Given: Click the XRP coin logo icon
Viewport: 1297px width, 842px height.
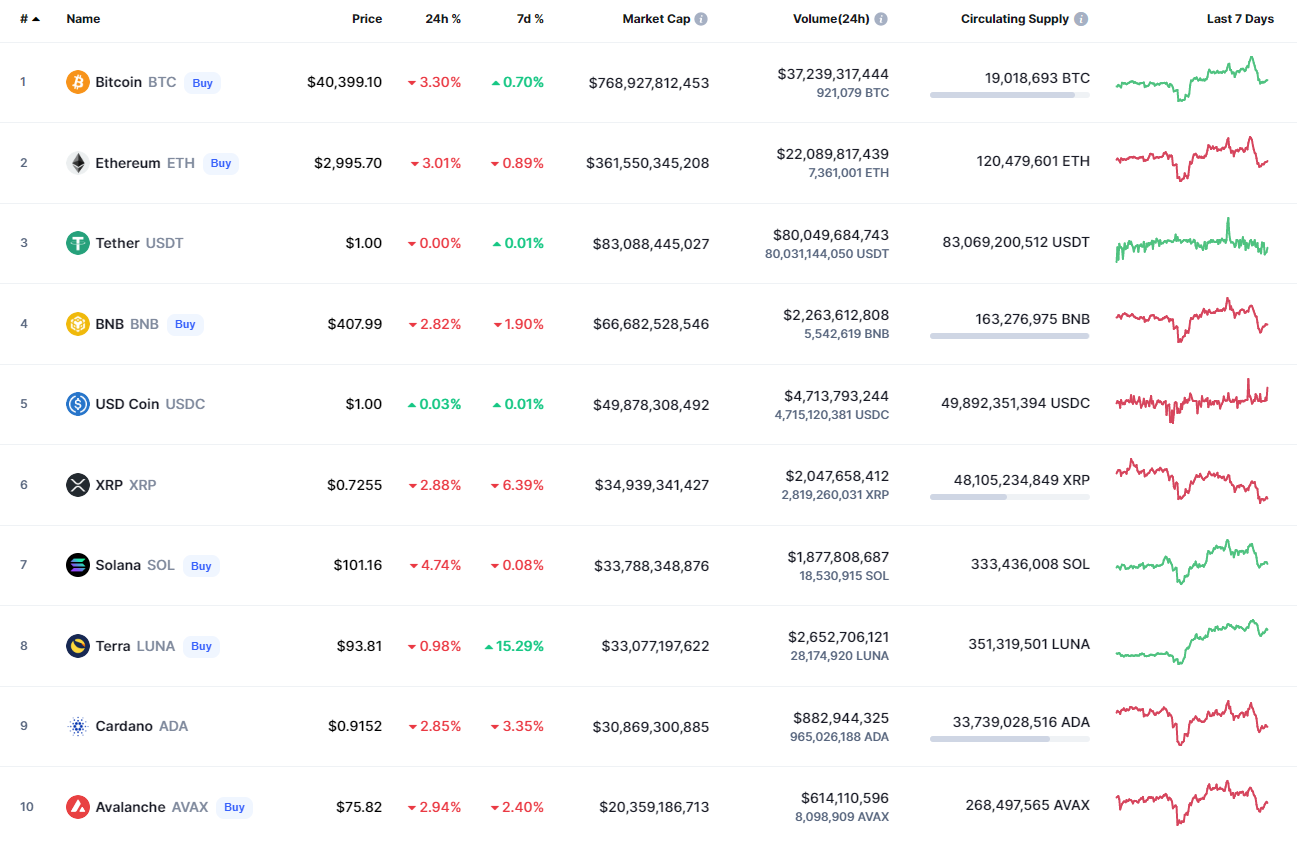Looking at the screenshot, I should [x=78, y=485].
